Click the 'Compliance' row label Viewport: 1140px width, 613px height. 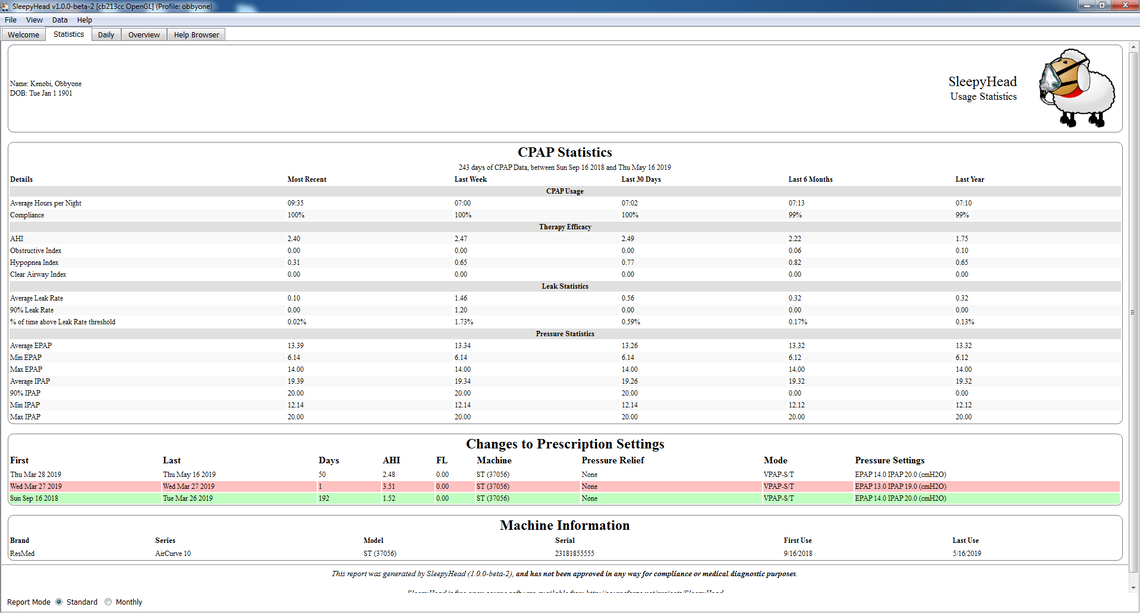coord(27,215)
